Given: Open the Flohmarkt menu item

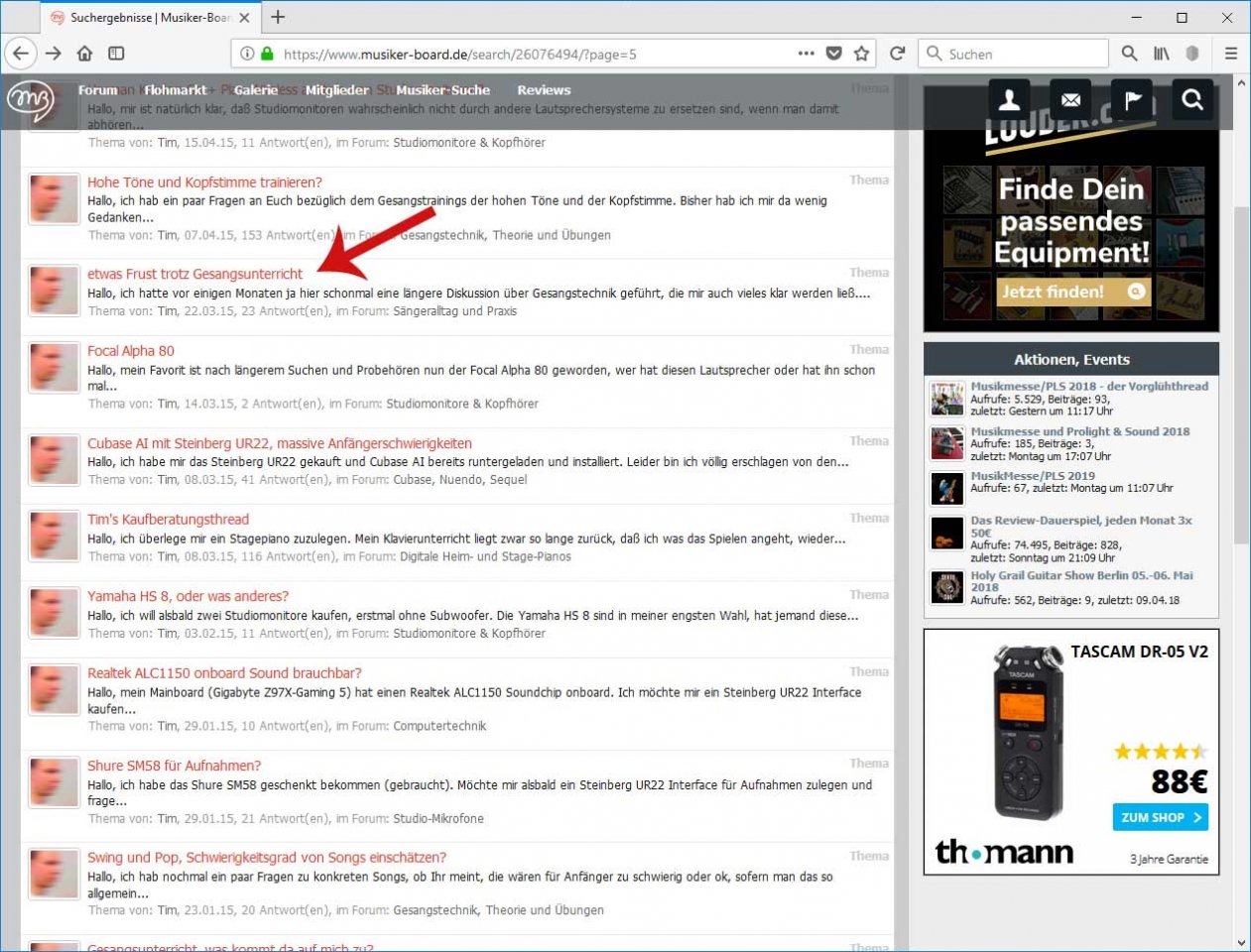Looking at the screenshot, I should (x=176, y=90).
